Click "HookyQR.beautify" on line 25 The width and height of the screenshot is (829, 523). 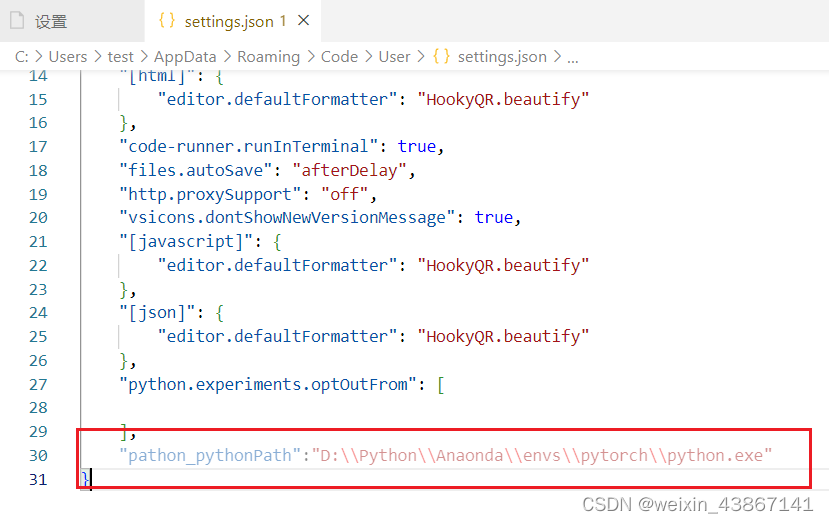503,336
